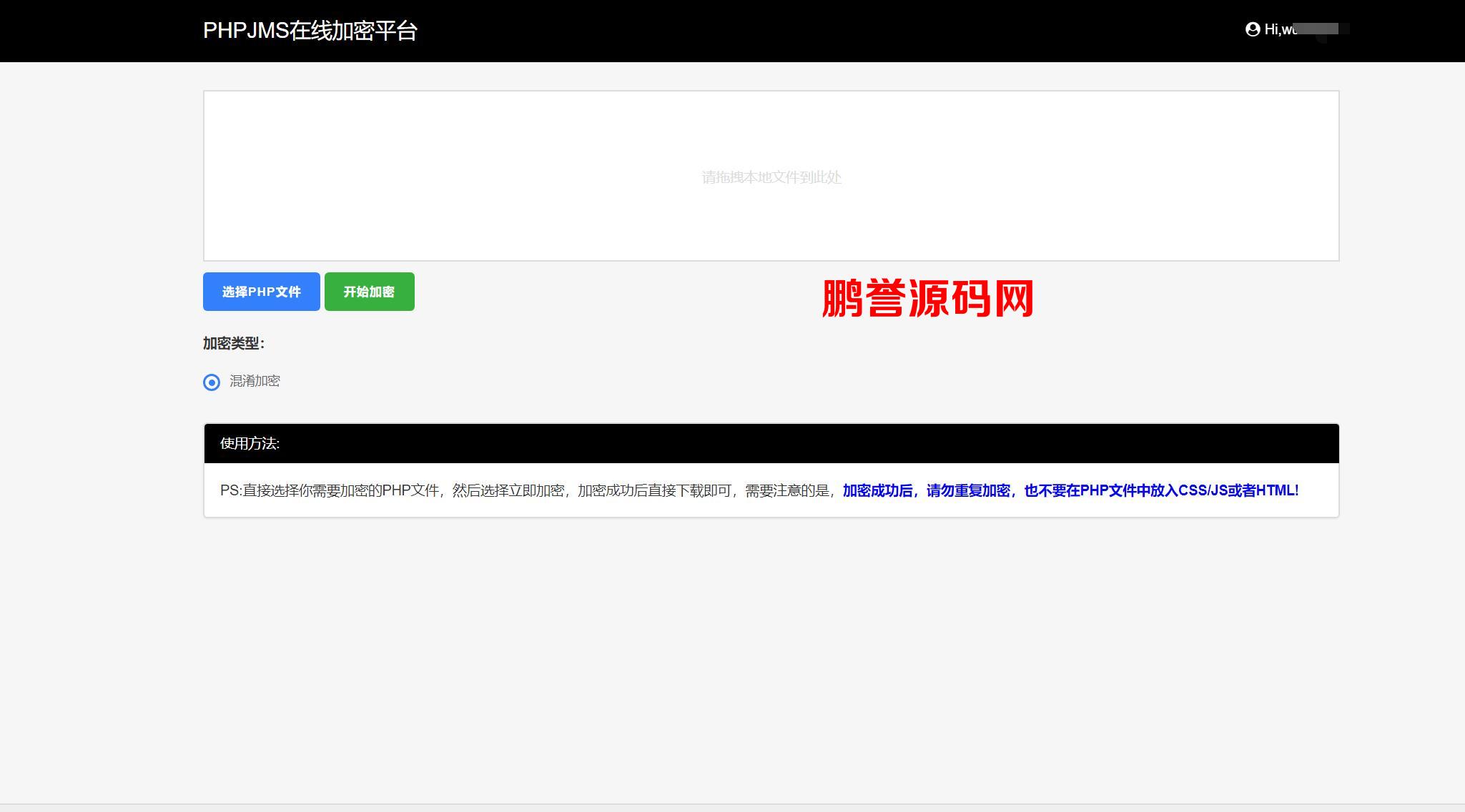The image size is (1465, 812).
Task: Click the 请拖拽本地文件到此处 placeholder text
Action: tap(771, 177)
